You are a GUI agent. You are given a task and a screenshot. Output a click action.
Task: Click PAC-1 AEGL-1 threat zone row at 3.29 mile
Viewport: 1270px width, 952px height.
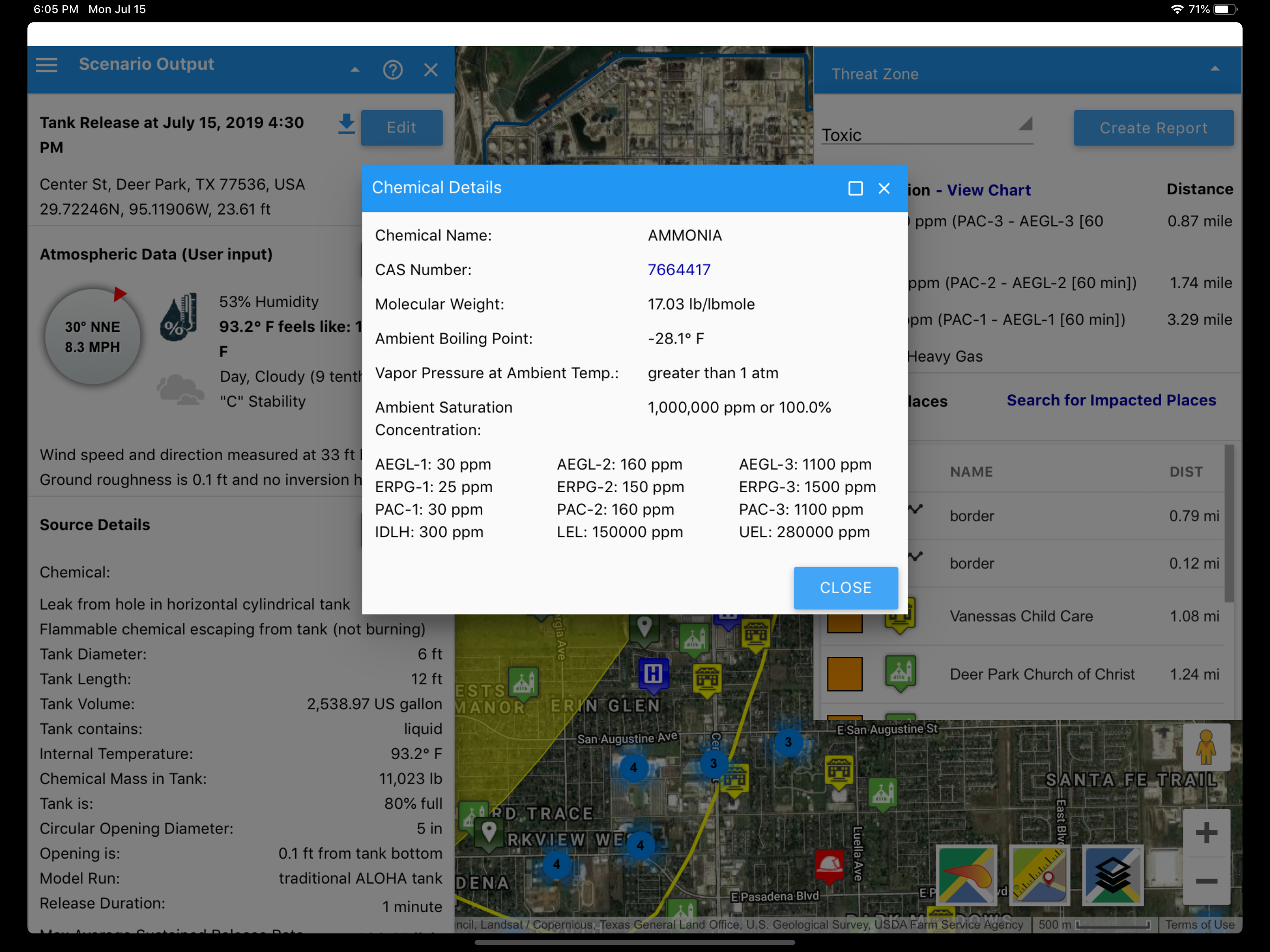click(1070, 319)
